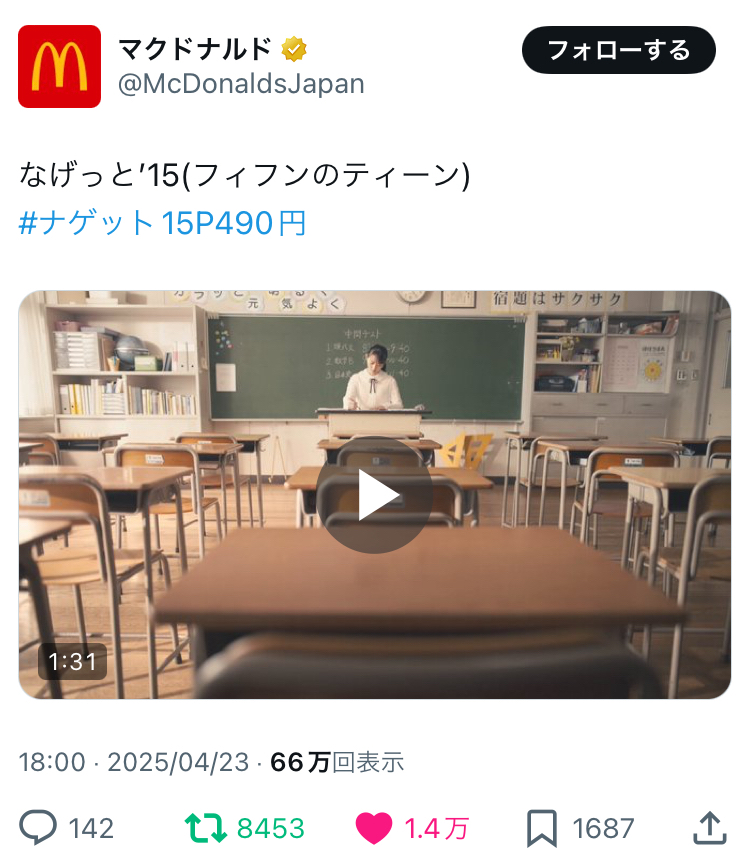This screenshot has height=868, width=750.
Task: Repost using the green retweet arrows icon
Action: (x=205, y=828)
